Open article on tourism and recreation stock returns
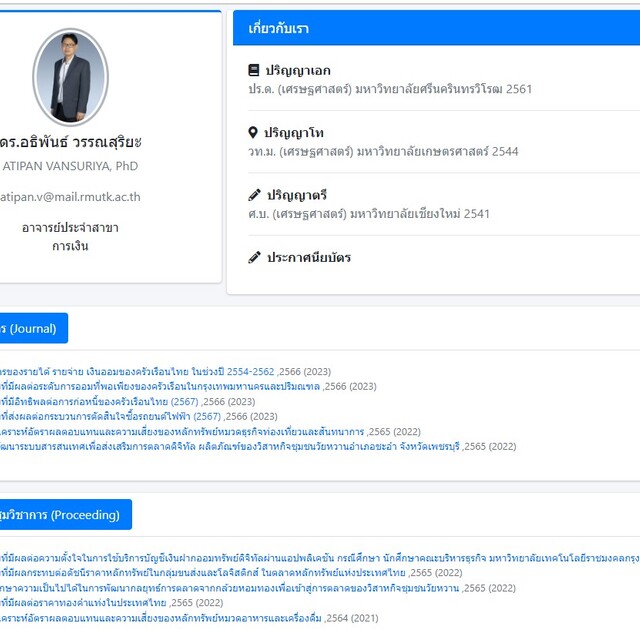640x640 pixels. (x=182, y=431)
